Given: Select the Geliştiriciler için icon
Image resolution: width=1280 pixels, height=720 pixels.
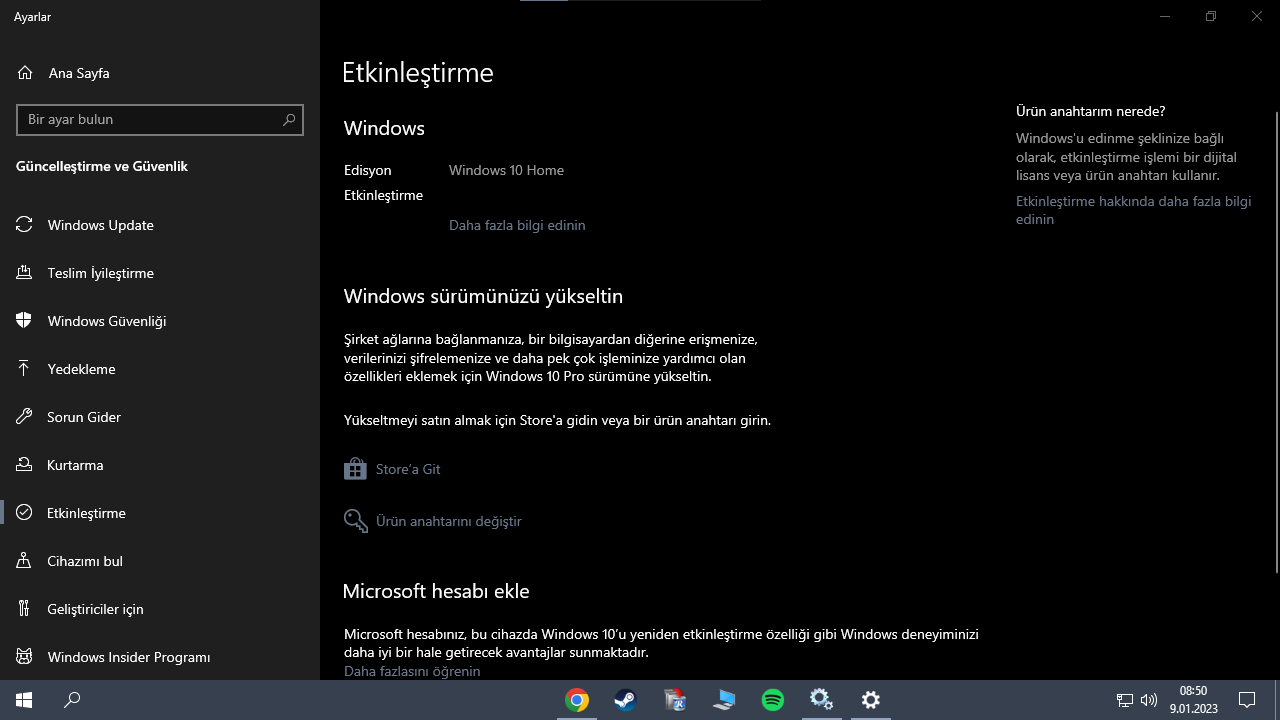Looking at the screenshot, I should [x=24, y=609].
